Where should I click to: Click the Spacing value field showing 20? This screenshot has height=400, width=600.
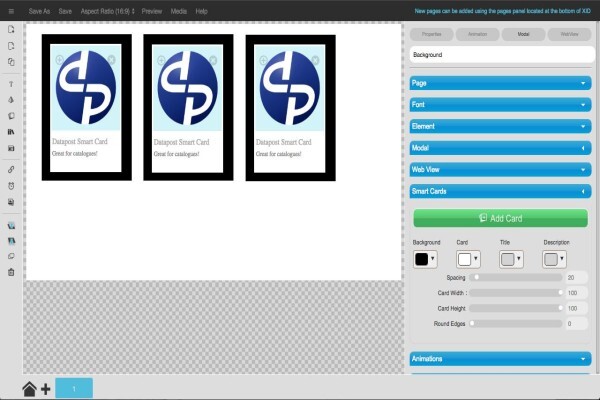point(576,278)
